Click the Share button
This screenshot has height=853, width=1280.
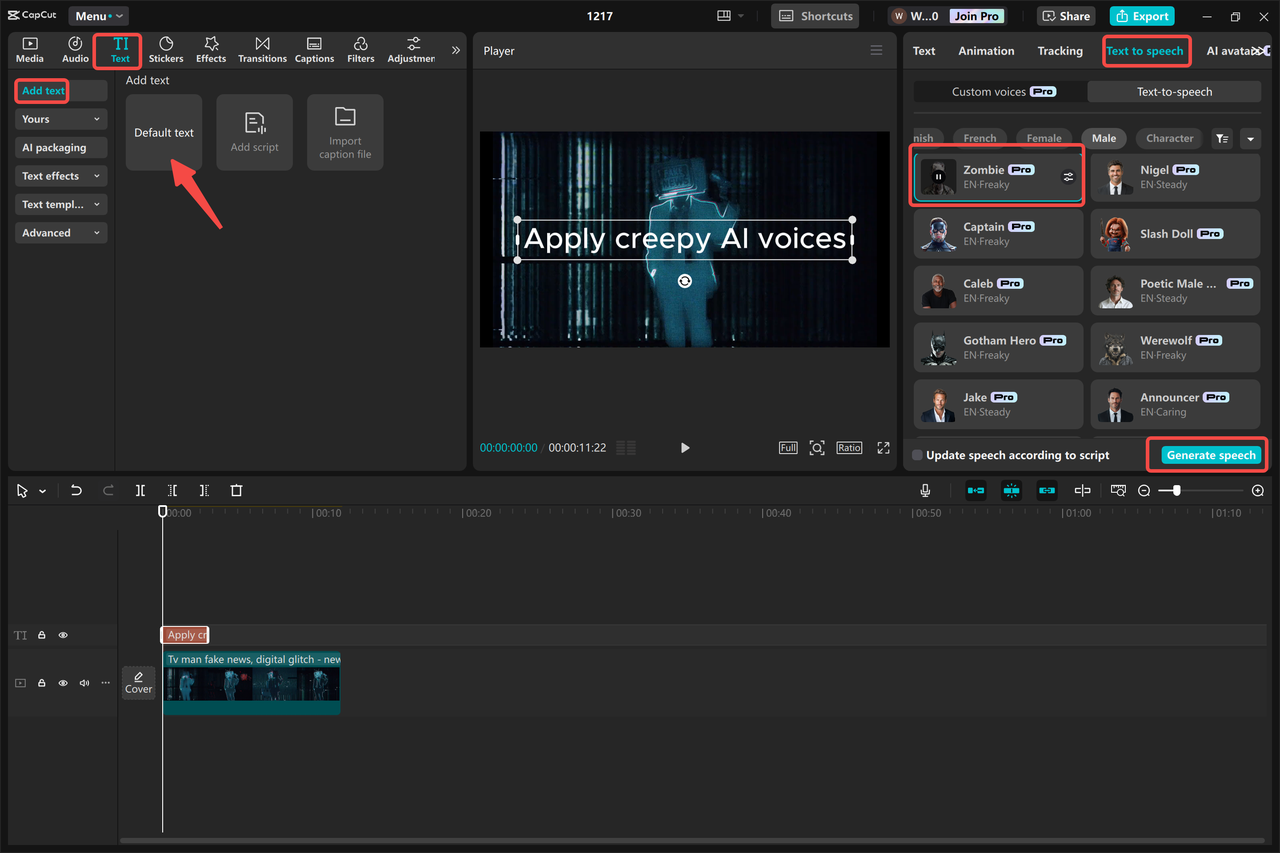tap(1066, 16)
